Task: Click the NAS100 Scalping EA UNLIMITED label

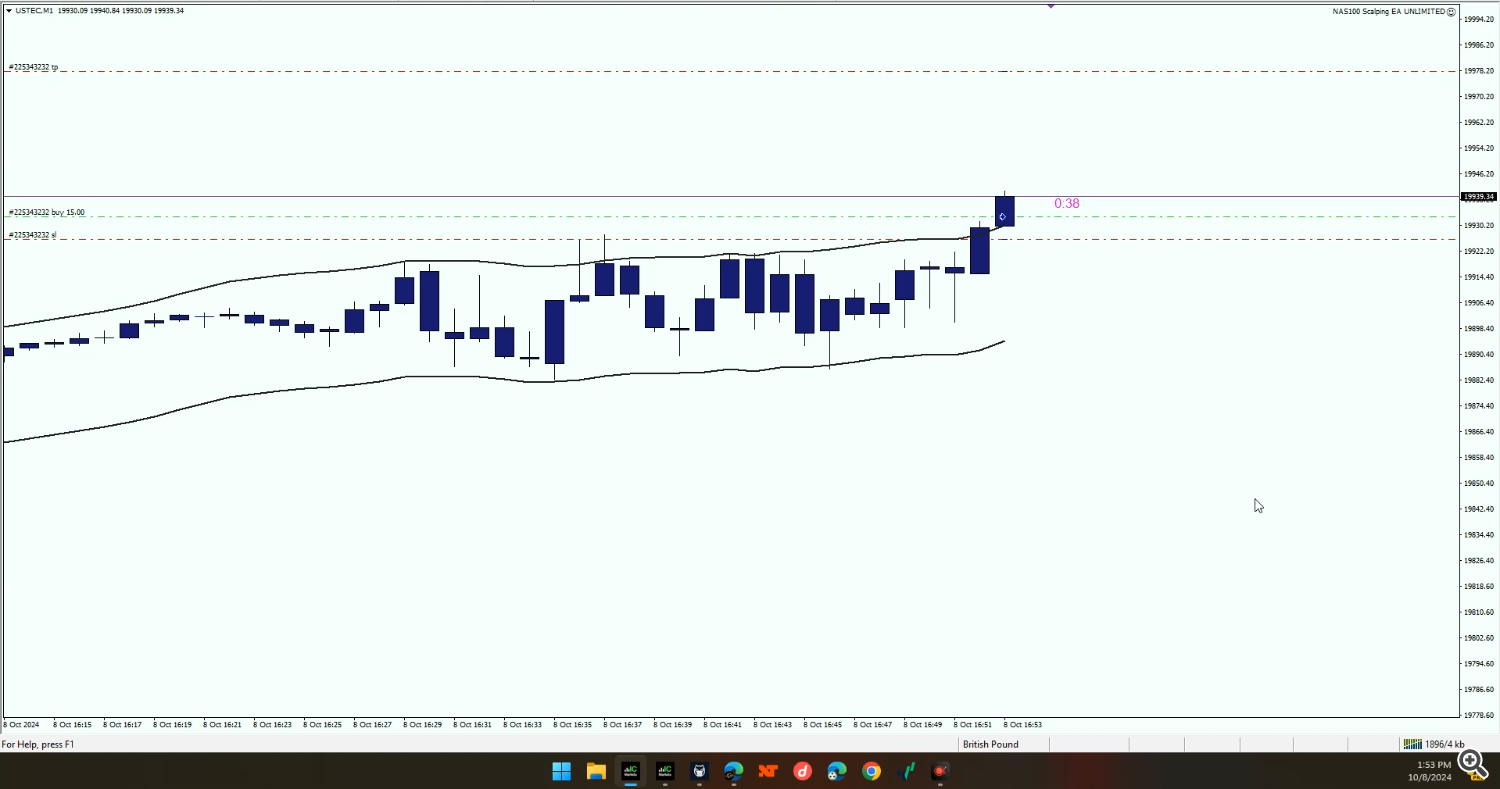Action: 1389,11
